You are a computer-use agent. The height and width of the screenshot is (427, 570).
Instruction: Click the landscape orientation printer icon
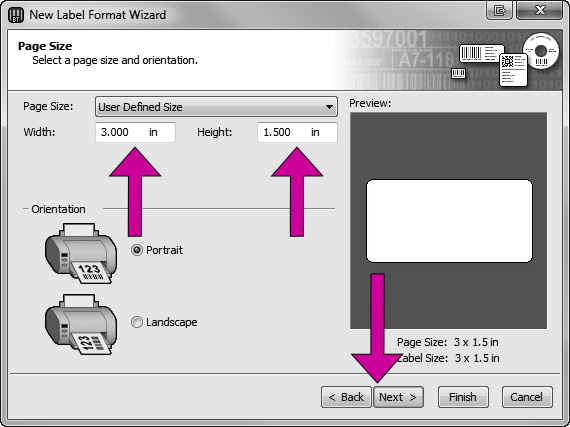[x=81, y=324]
